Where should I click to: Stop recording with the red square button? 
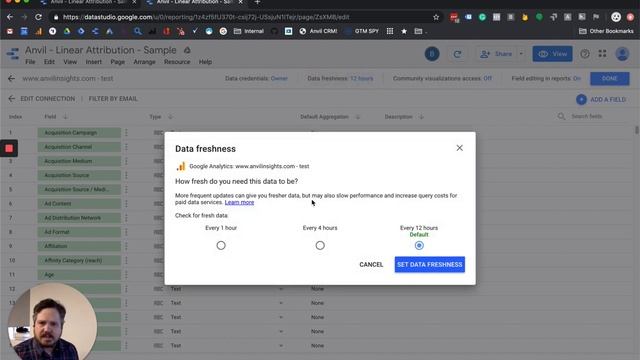(x=9, y=149)
